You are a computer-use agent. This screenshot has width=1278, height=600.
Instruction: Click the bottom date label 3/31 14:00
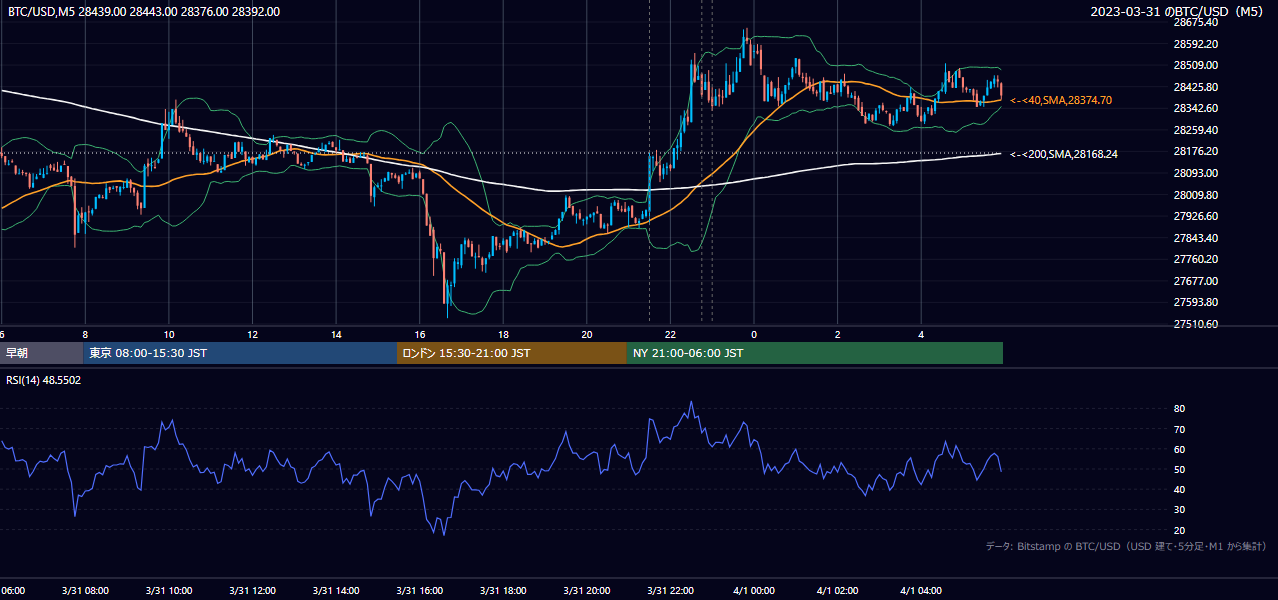(336, 591)
